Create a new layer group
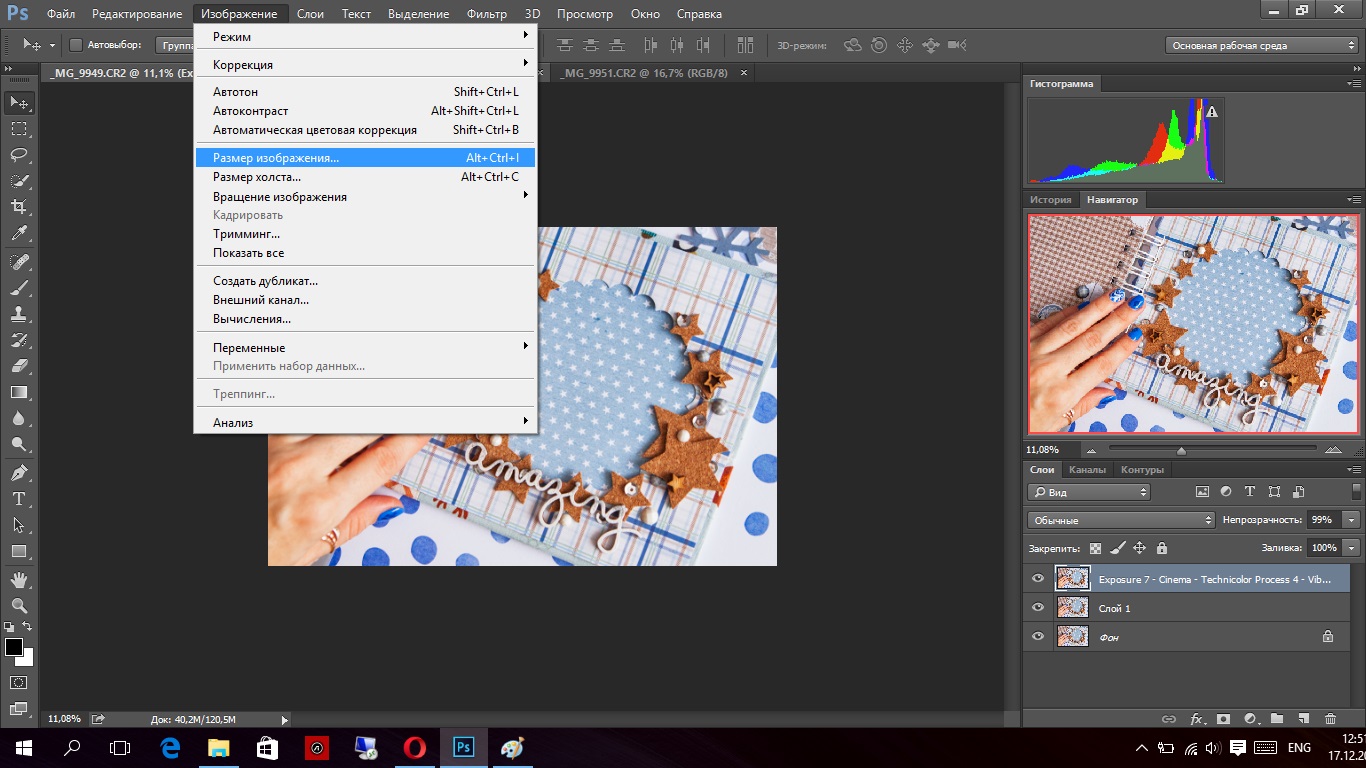The width and height of the screenshot is (1366, 768). [x=1277, y=719]
